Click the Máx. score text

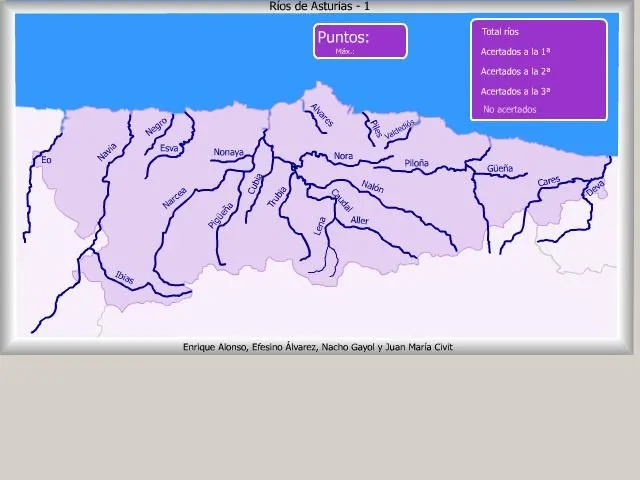tap(344, 51)
